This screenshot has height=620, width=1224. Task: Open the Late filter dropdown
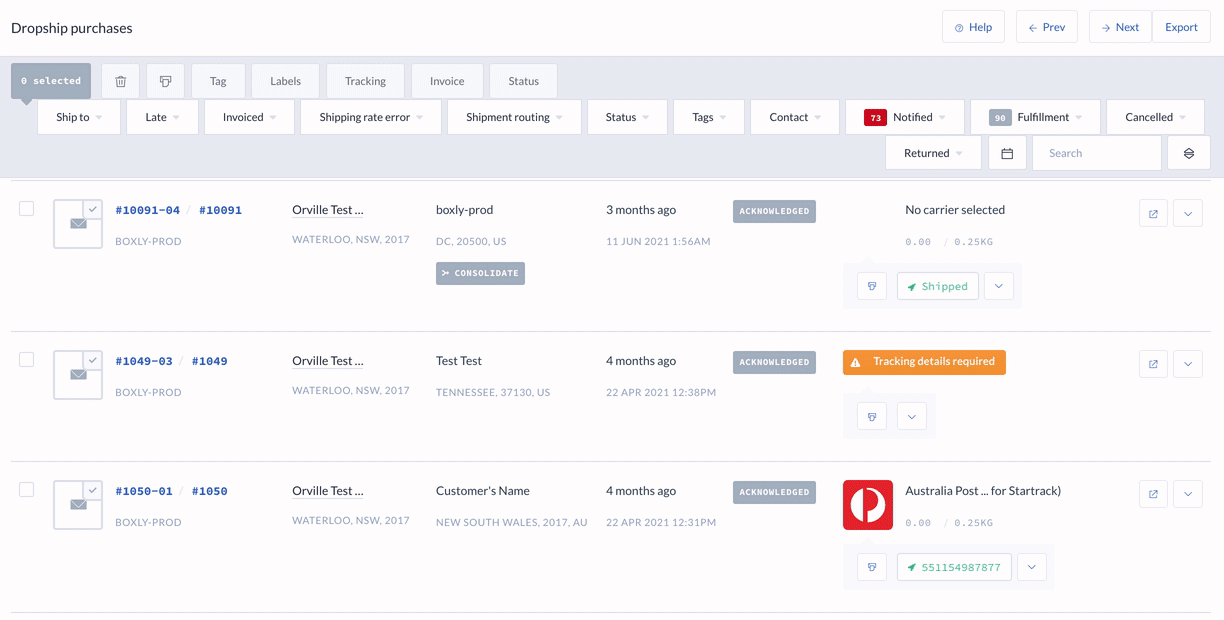(162, 117)
